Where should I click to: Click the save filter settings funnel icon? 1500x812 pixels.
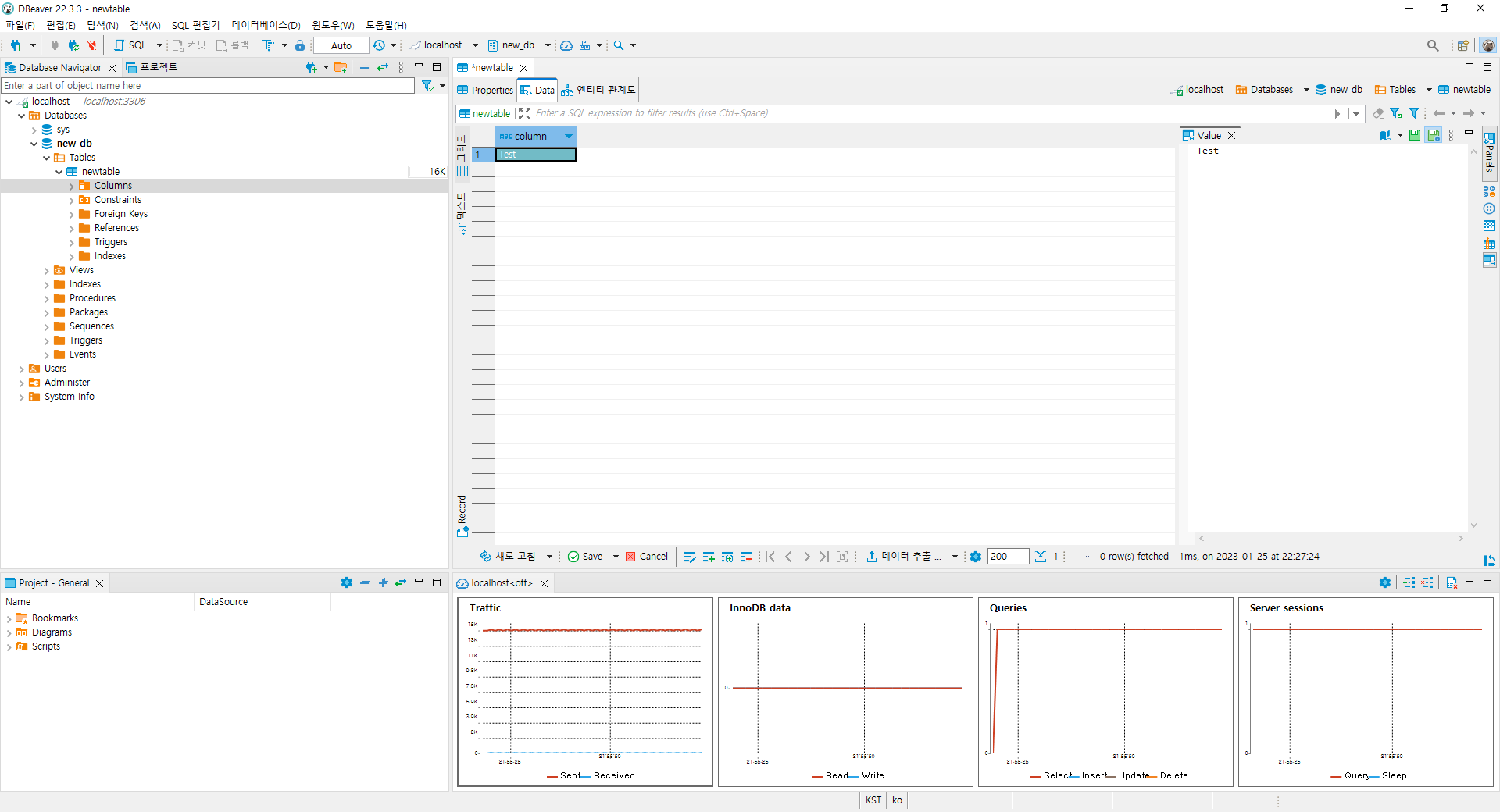click(x=1396, y=113)
